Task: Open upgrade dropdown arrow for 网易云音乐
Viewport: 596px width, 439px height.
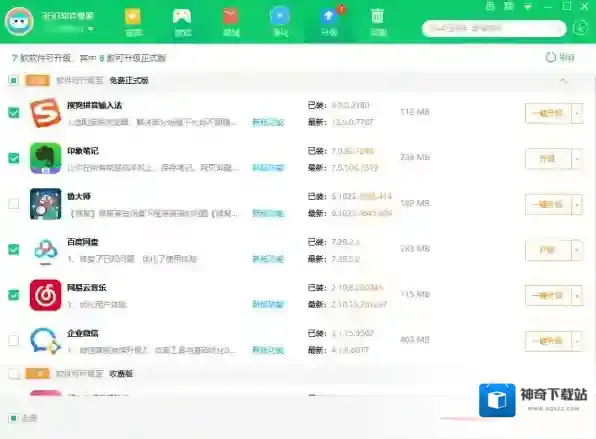Action: tap(577, 295)
